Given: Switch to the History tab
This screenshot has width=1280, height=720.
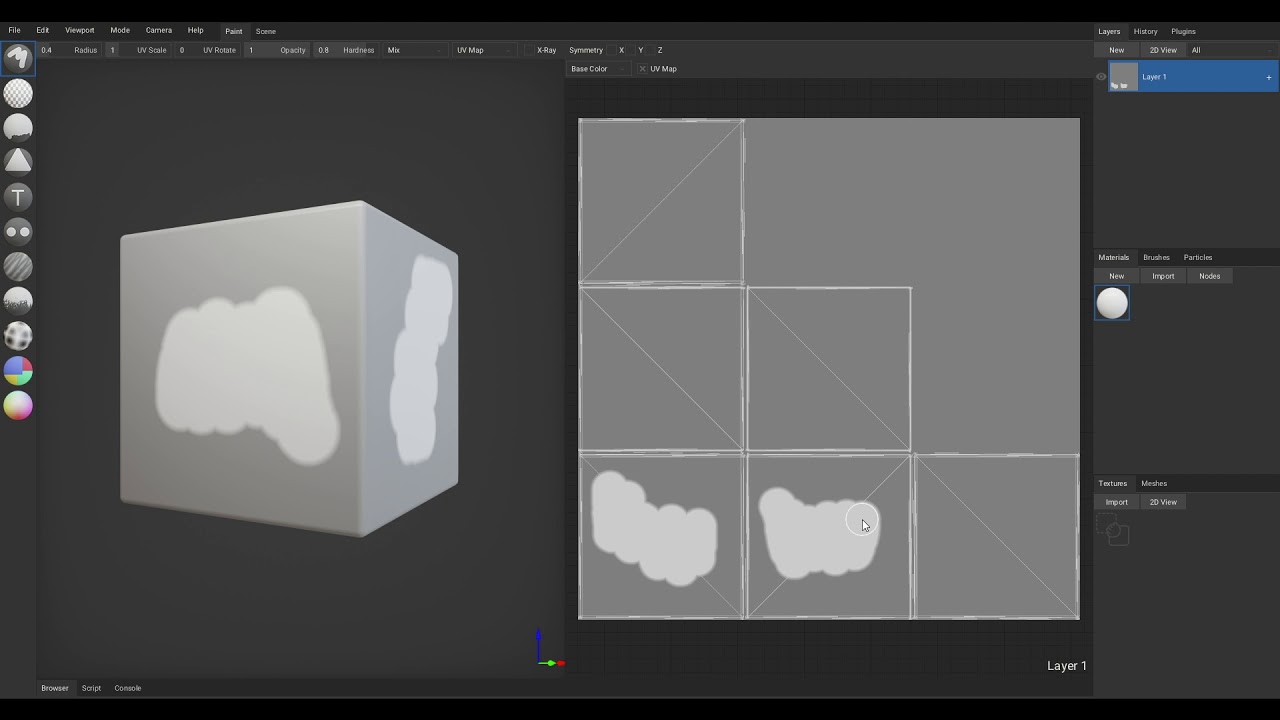Looking at the screenshot, I should click(x=1145, y=31).
